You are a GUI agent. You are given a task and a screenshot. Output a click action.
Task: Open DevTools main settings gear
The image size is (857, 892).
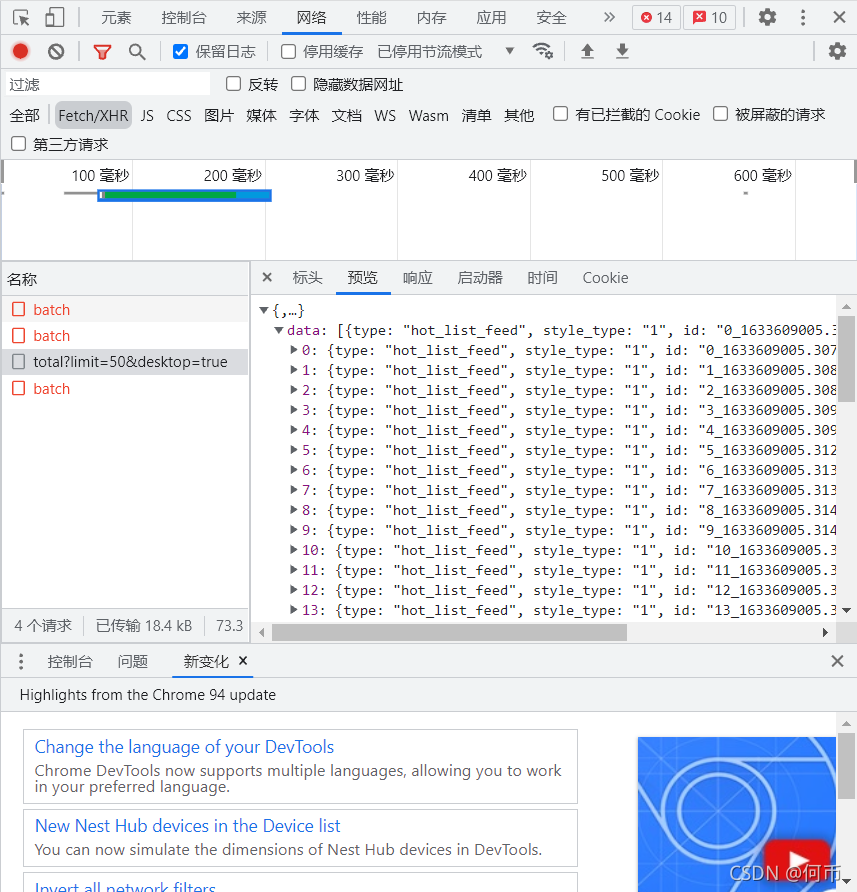[767, 17]
